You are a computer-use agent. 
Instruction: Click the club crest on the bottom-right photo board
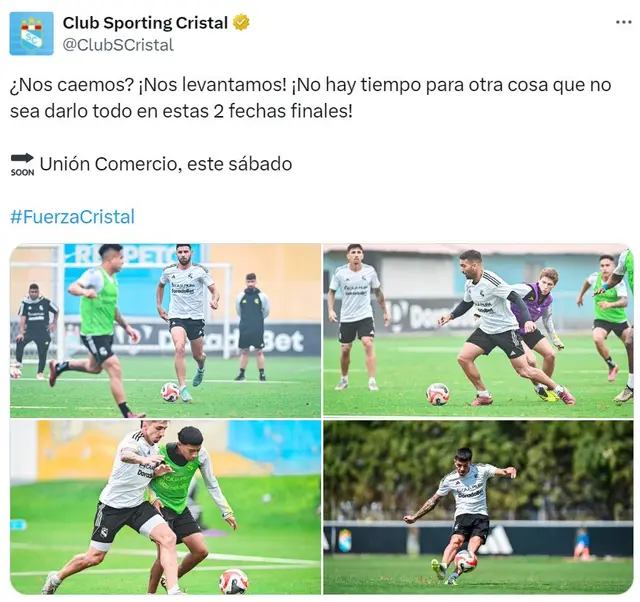click(x=345, y=540)
